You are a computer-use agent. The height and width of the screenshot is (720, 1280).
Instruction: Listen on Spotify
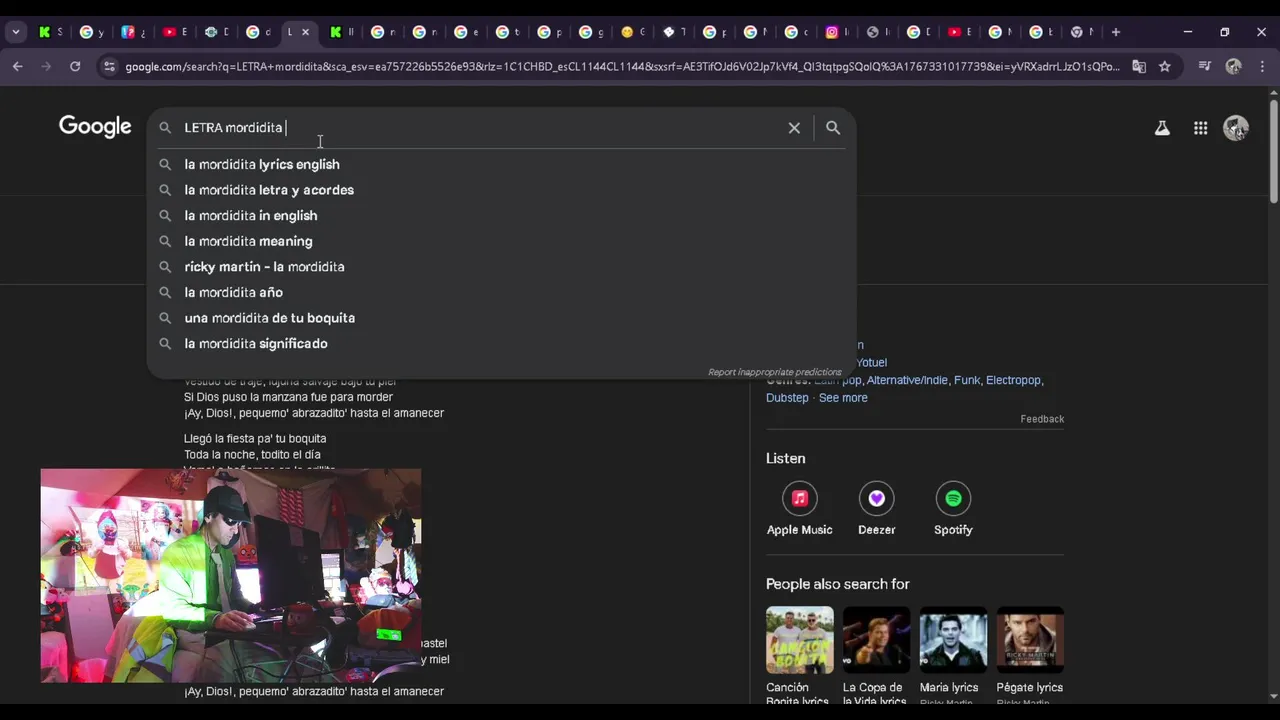pyautogui.click(x=953, y=510)
